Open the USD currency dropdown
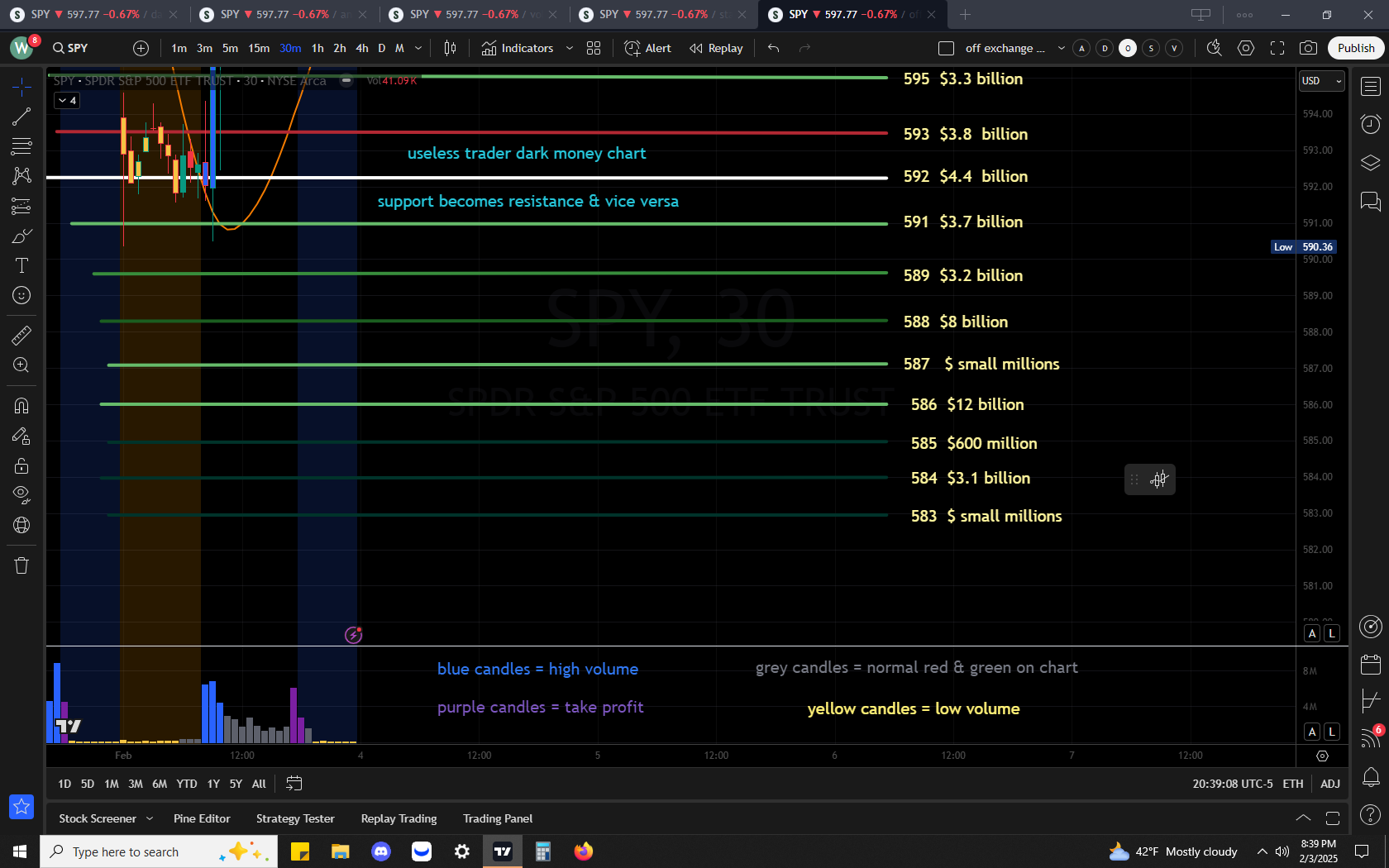 click(x=1321, y=81)
